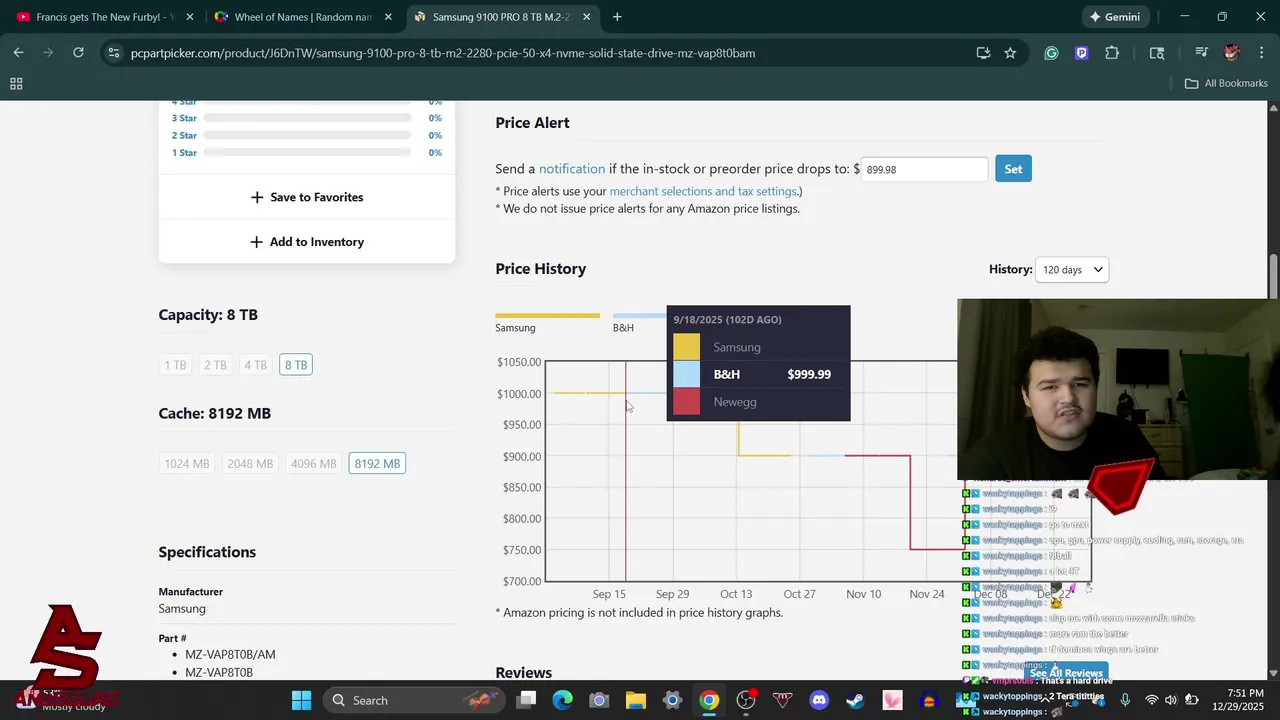Open the Camera app in taskbar

[x=599, y=700]
